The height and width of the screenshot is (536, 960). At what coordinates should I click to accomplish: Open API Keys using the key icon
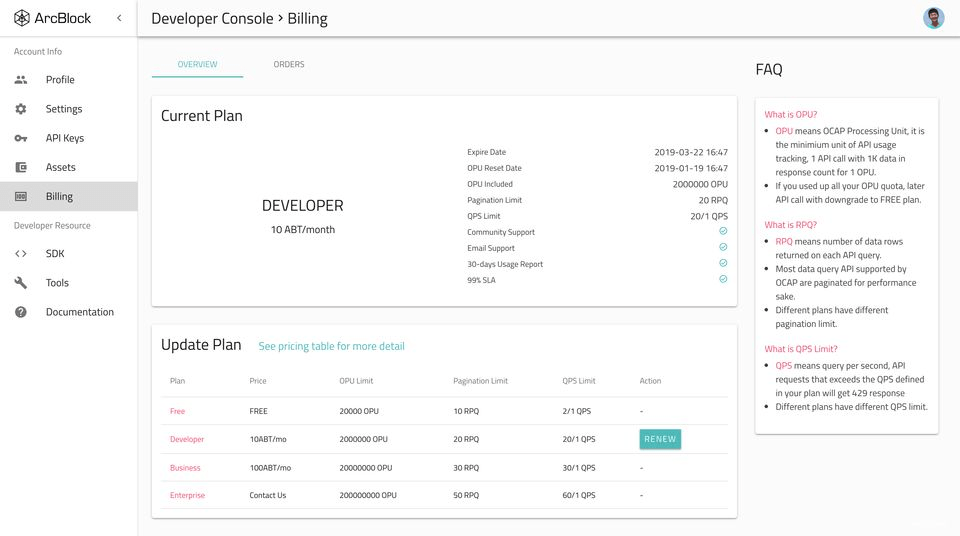(21, 138)
